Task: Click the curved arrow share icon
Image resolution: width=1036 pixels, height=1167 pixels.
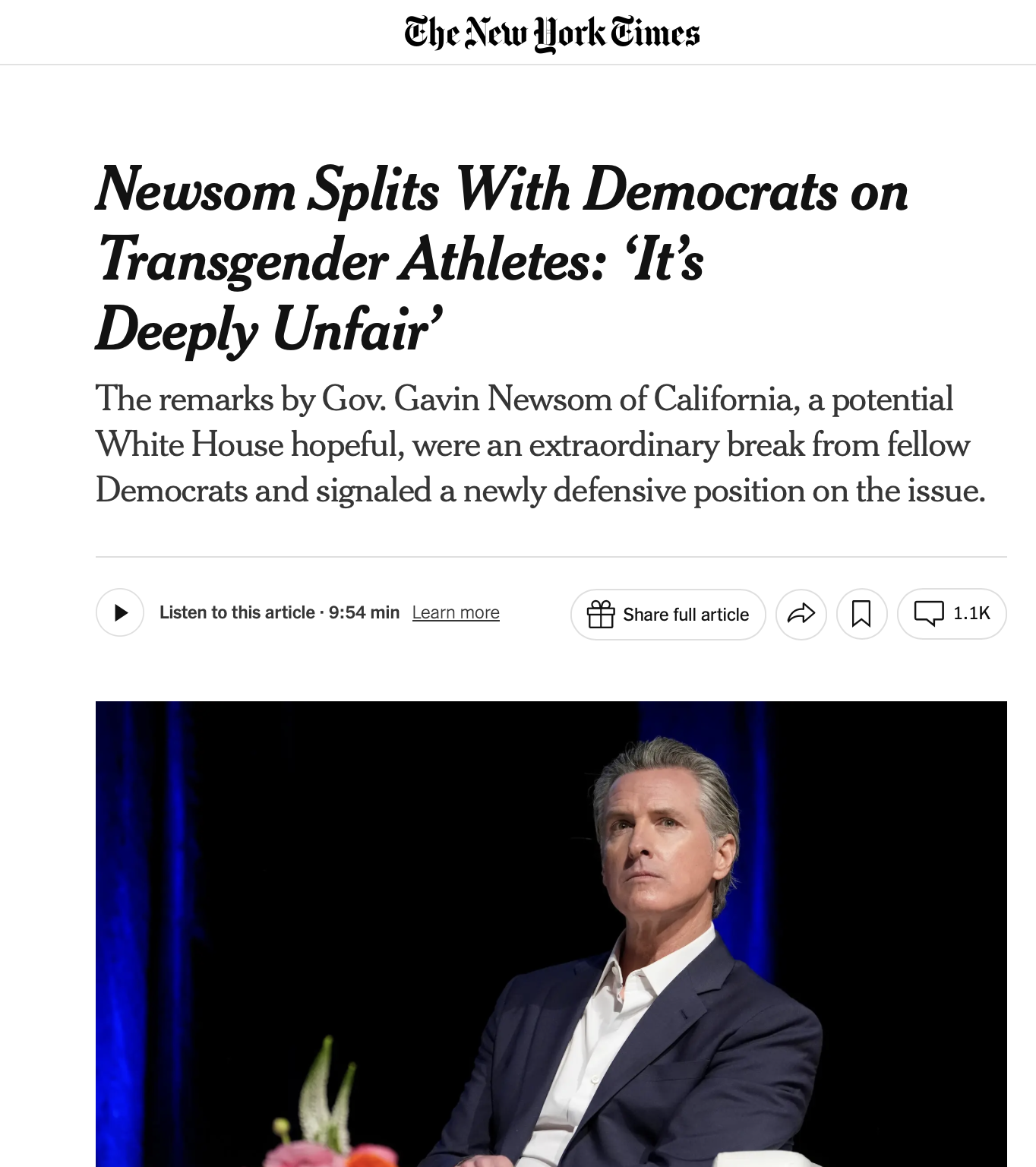Action: click(x=801, y=614)
